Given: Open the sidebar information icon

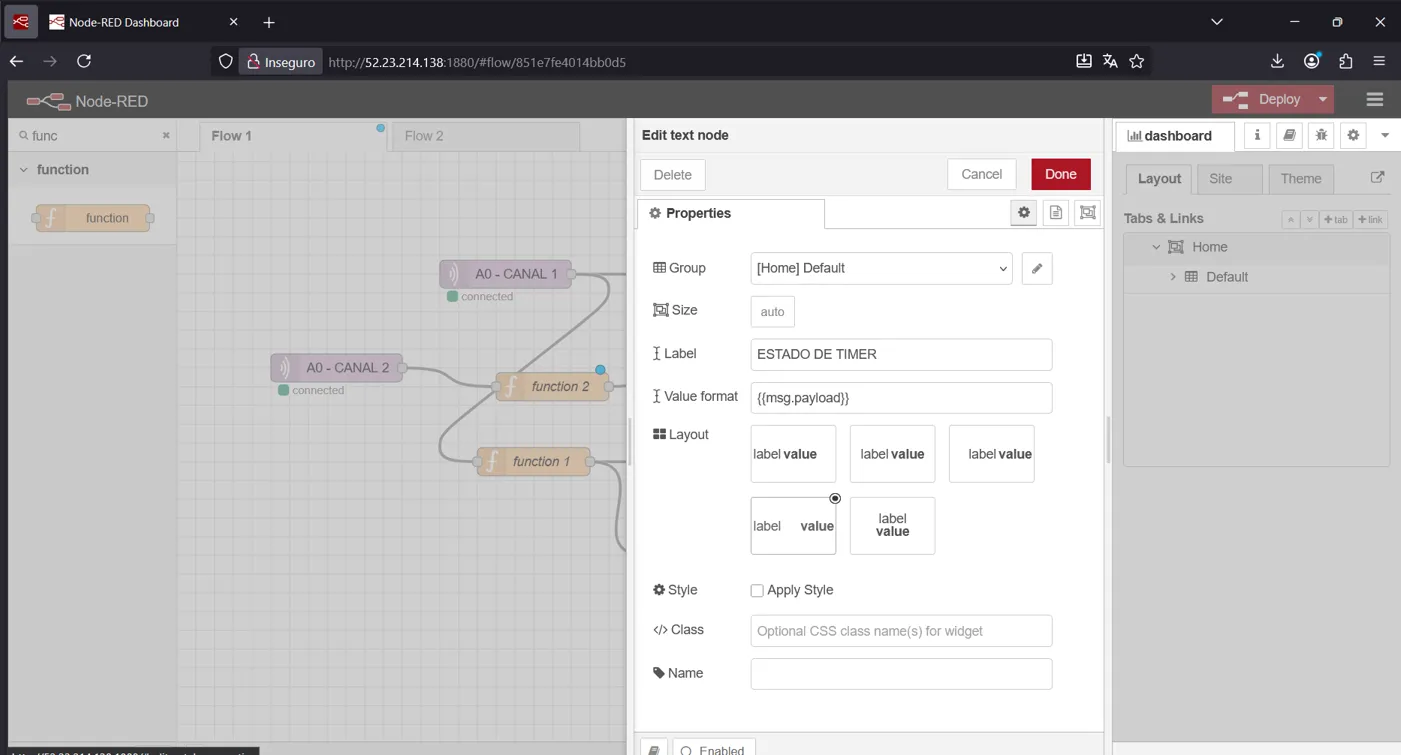Looking at the screenshot, I should pyautogui.click(x=1257, y=136).
